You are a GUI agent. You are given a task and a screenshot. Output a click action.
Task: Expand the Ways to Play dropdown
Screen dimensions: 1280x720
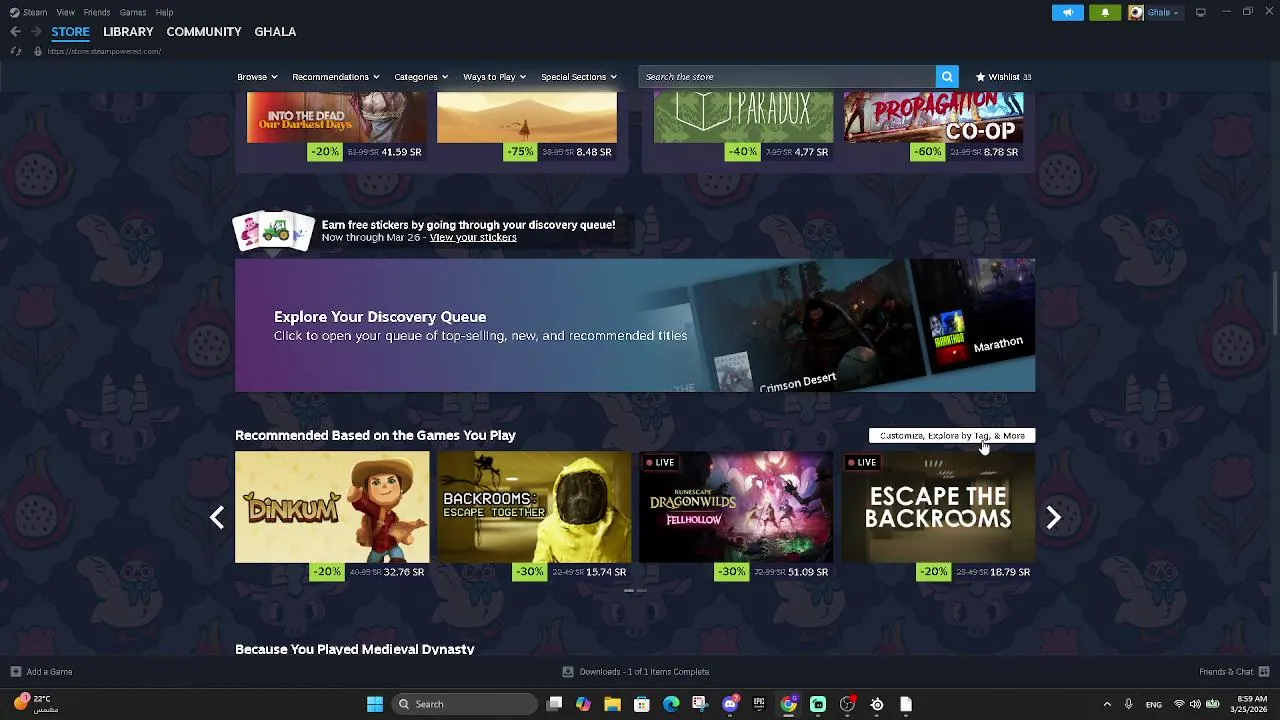click(x=494, y=77)
